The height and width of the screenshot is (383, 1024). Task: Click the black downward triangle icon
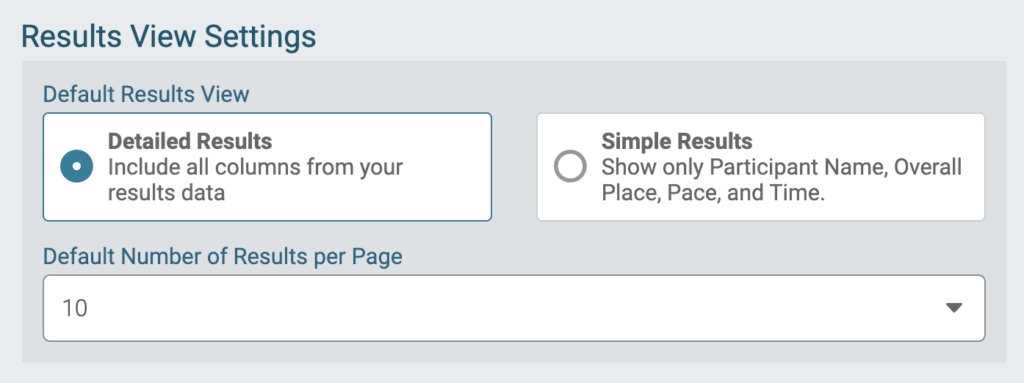[x=954, y=308]
